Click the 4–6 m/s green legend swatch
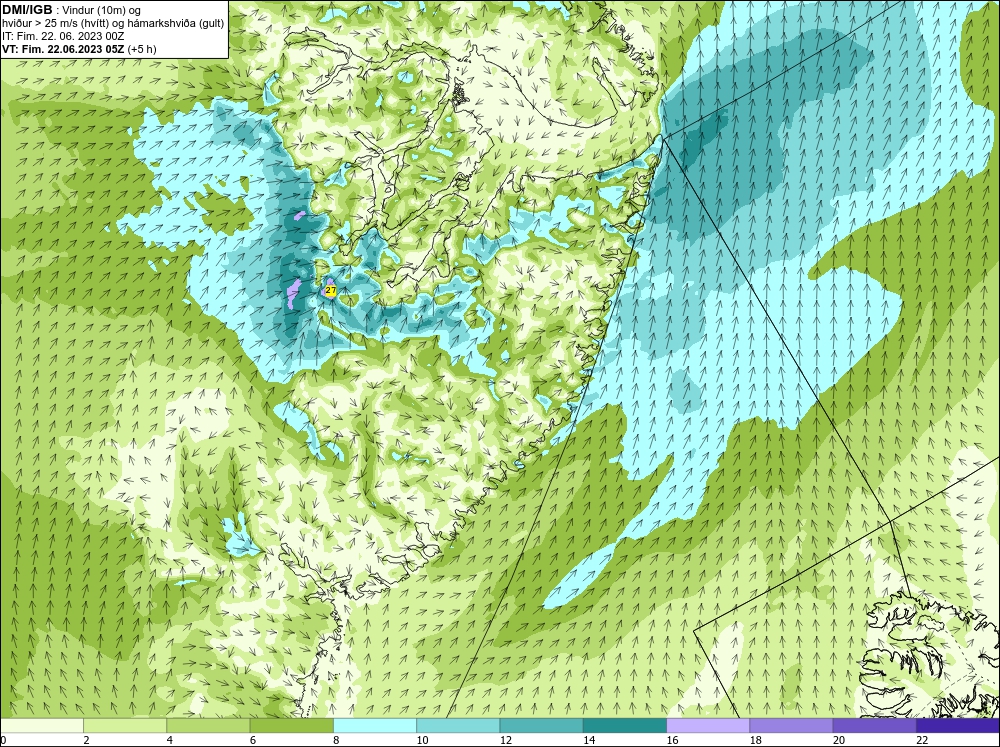This screenshot has width=1000, height=747. pos(209,726)
